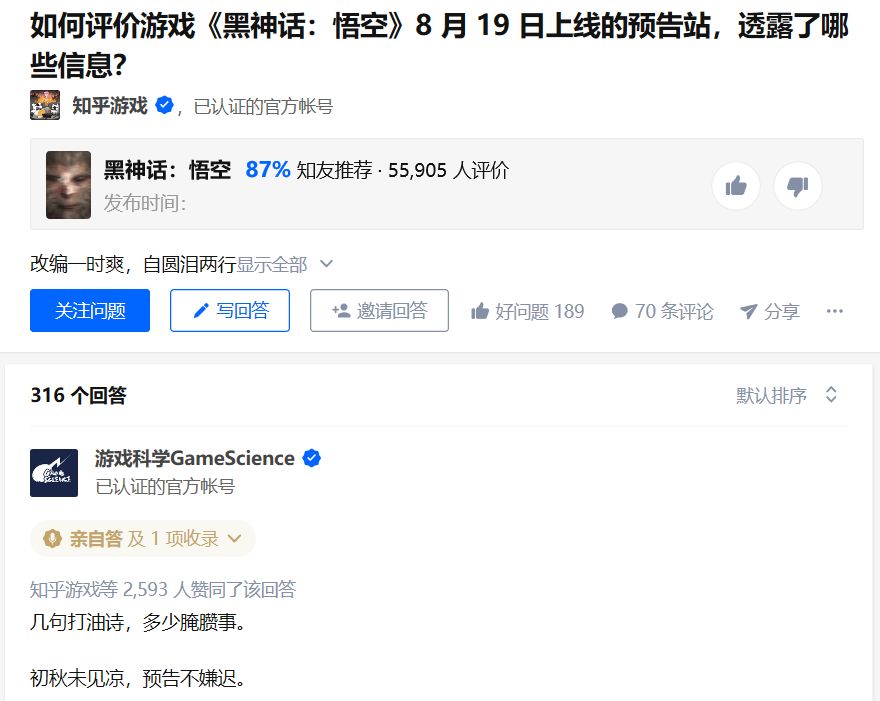Follow the question with 关注问题
This screenshot has width=880, height=701.
90,310
